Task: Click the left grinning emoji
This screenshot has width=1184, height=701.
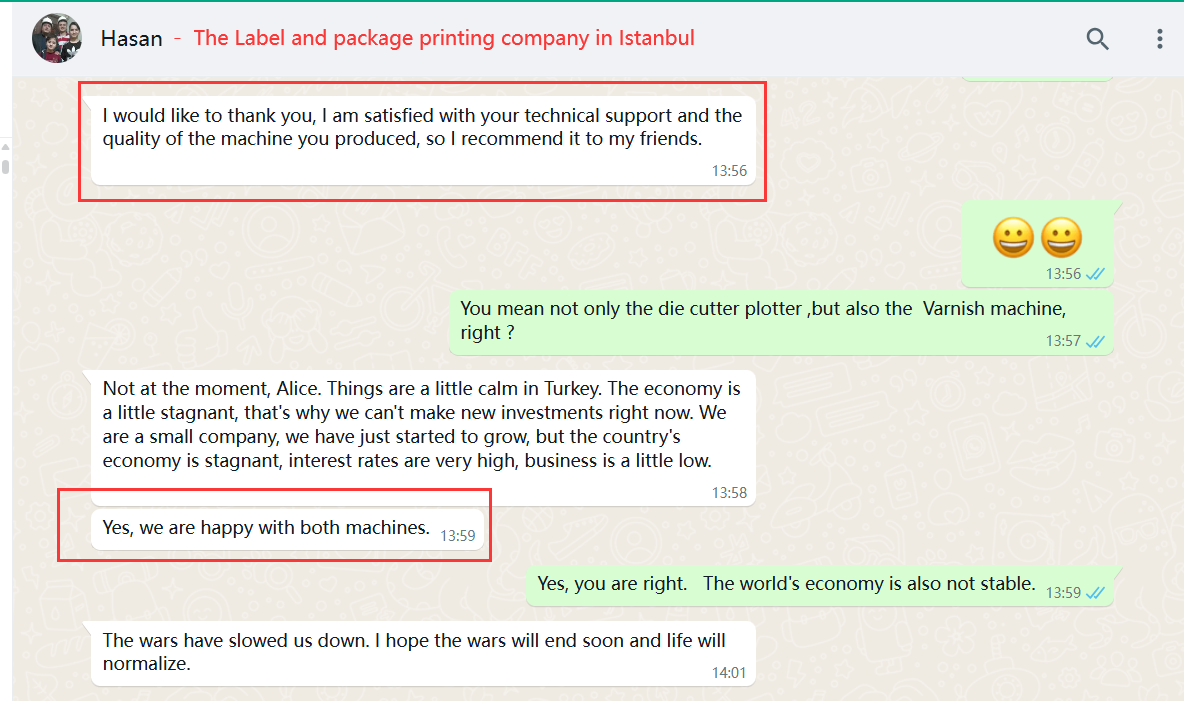Action: (1012, 239)
